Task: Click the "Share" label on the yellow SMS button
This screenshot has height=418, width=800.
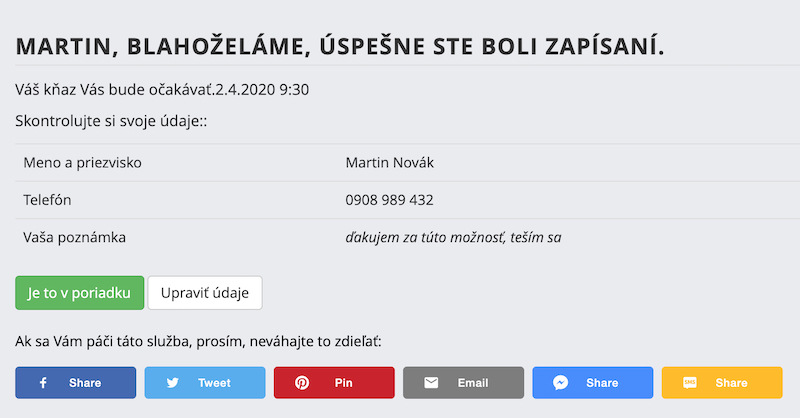Action: point(731,383)
